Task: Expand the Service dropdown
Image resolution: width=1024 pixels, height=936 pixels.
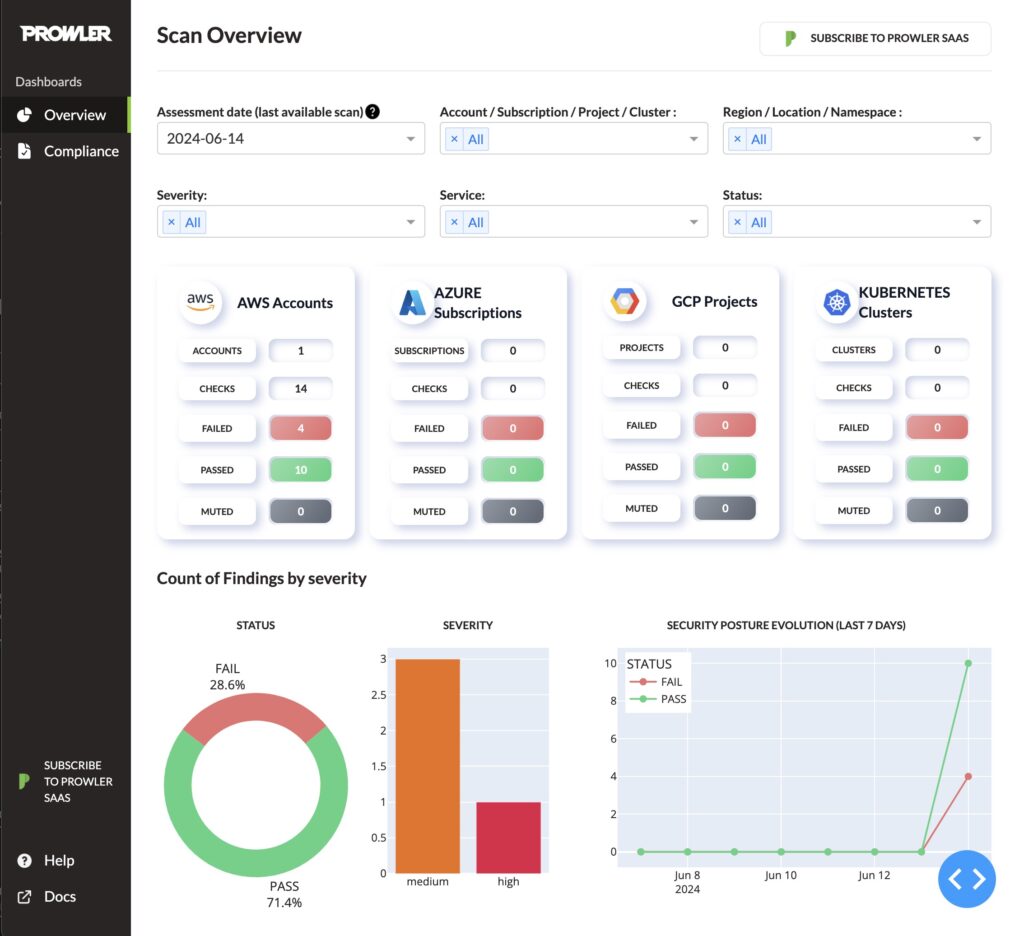Action: (694, 222)
